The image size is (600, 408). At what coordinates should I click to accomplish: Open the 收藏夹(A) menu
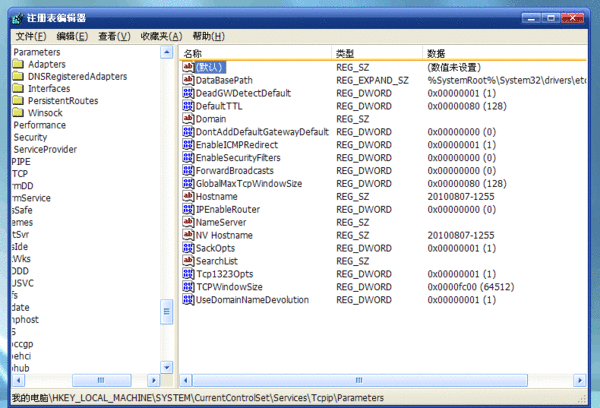(161, 36)
